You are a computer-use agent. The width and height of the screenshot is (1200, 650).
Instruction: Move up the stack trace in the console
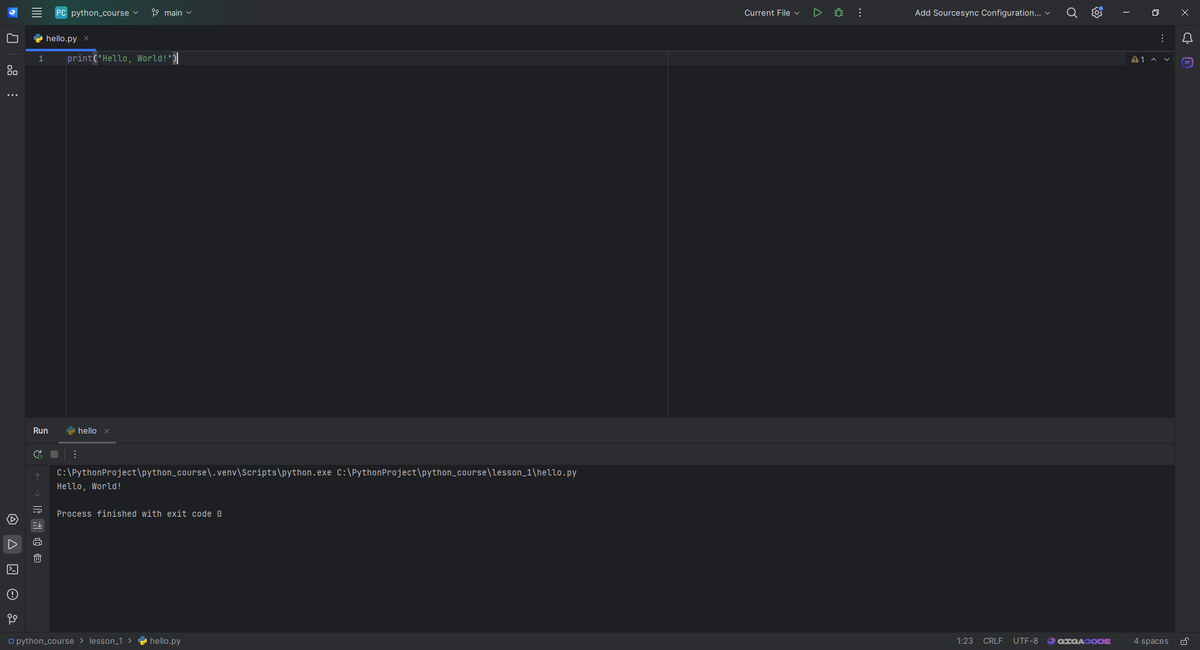point(37,476)
